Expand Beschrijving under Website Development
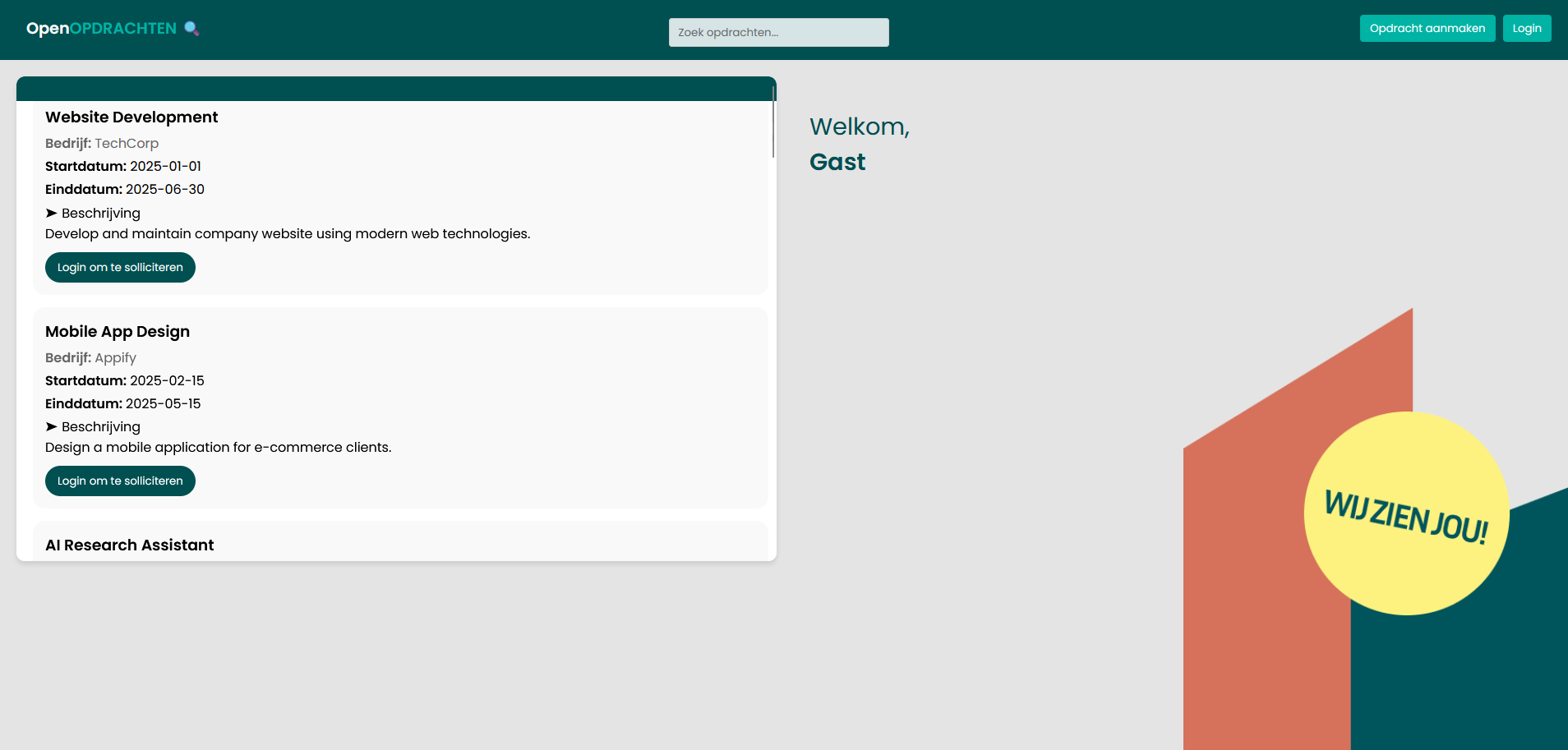 pyautogui.click(x=92, y=213)
